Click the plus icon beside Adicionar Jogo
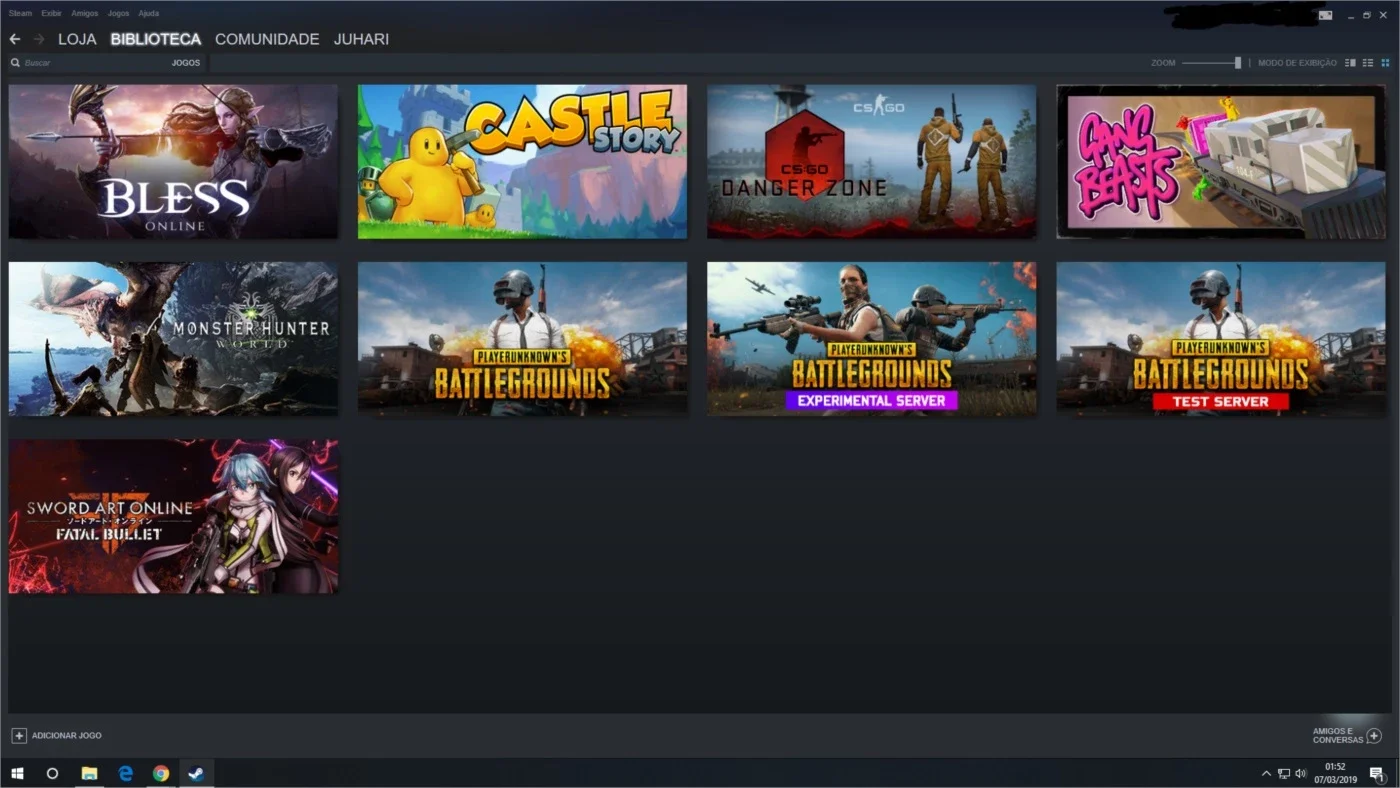Image resolution: width=1400 pixels, height=788 pixels. tap(19, 735)
